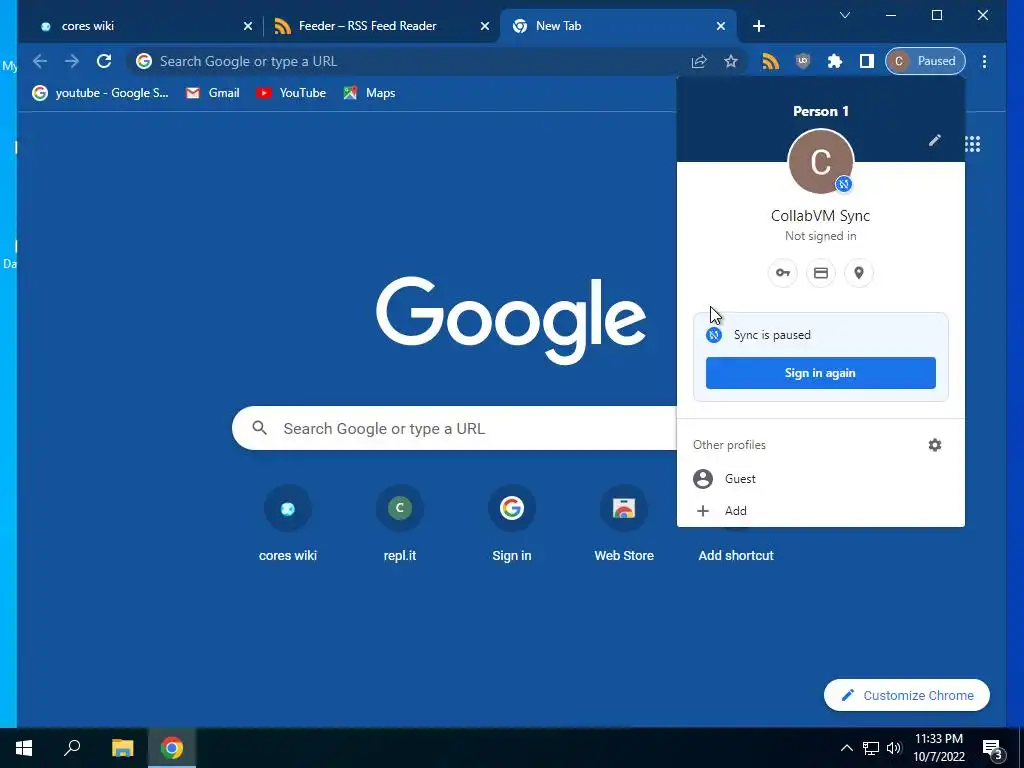
Task: Share this page icon in address bar
Action: 699,61
